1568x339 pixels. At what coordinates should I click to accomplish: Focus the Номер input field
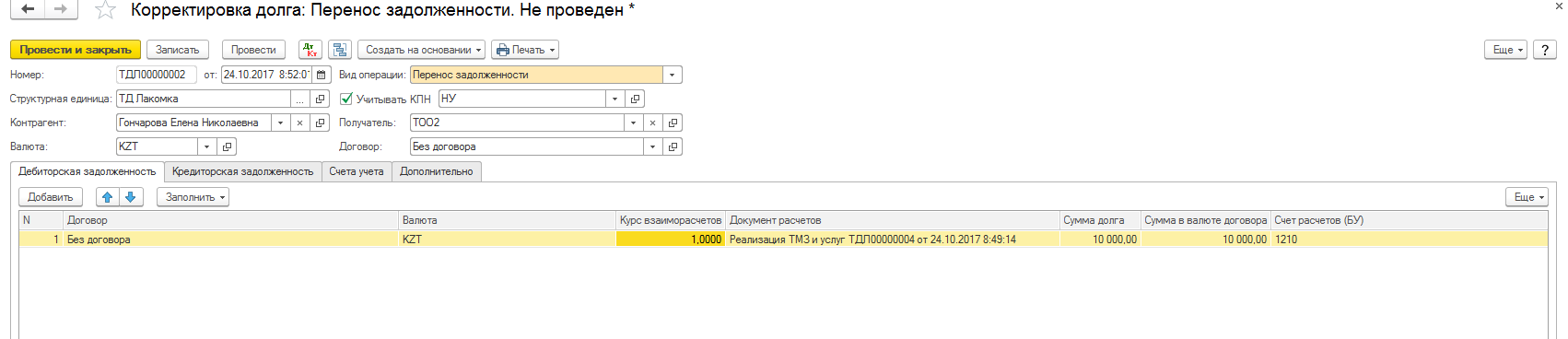pos(156,75)
